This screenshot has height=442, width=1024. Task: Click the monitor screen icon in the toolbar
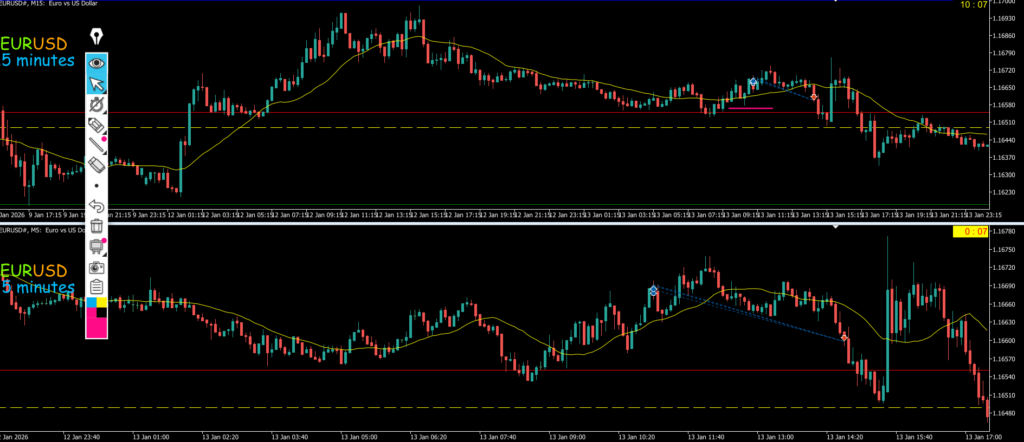[x=97, y=246]
